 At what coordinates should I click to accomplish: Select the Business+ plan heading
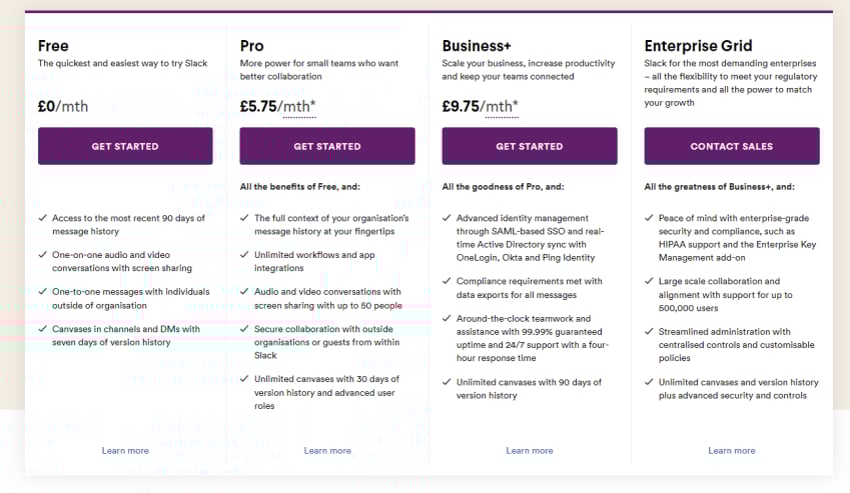pos(476,46)
